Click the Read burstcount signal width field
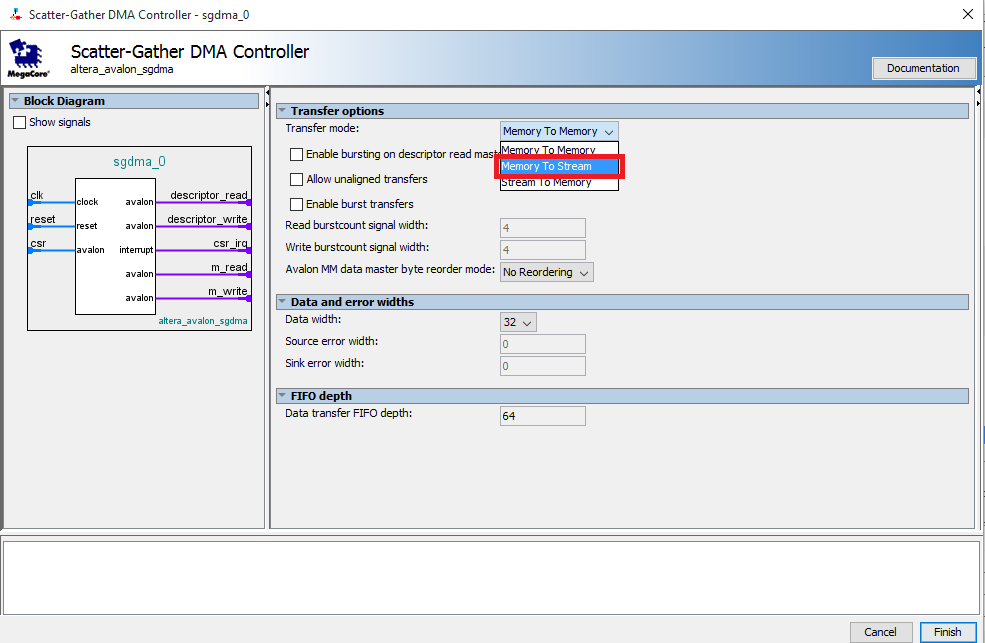Screen dimensions: 985x643 pos(543,228)
